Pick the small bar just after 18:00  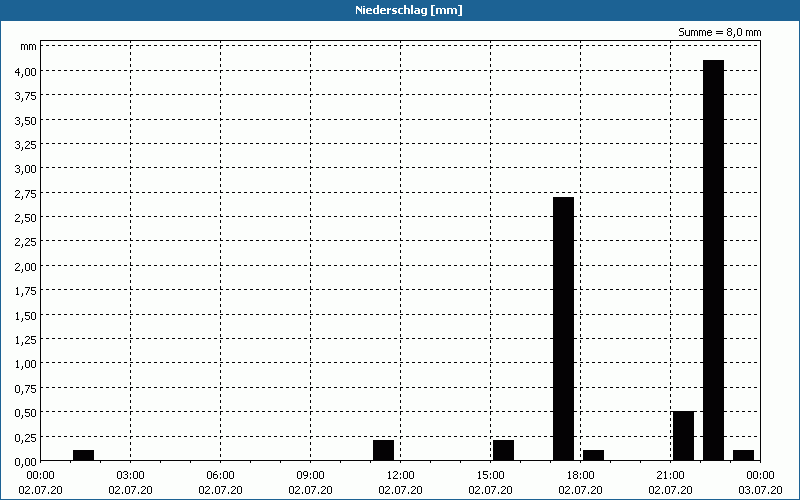click(593, 455)
